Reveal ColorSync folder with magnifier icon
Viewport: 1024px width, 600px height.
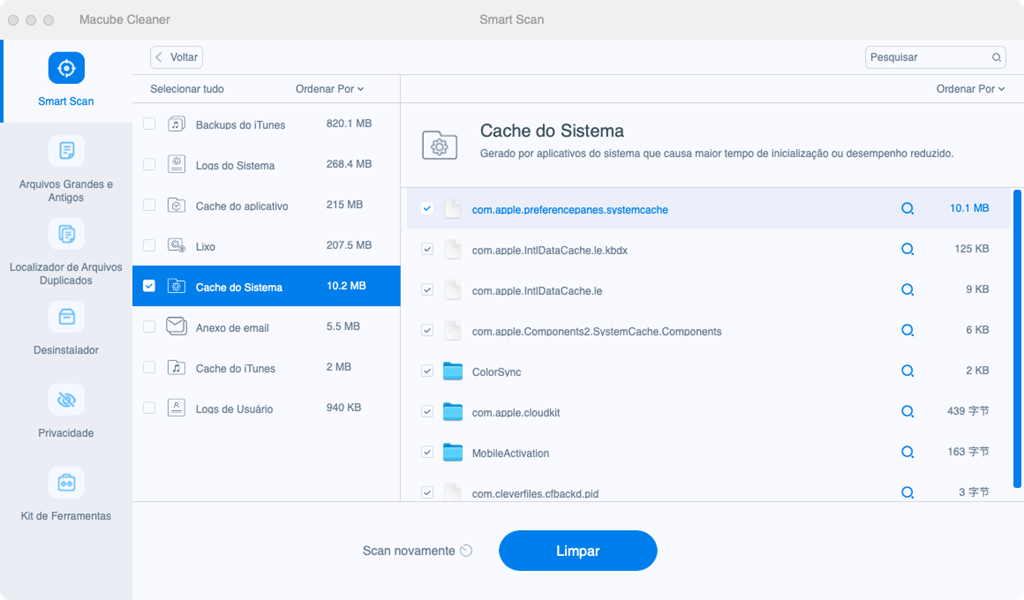(x=907, y=370)
